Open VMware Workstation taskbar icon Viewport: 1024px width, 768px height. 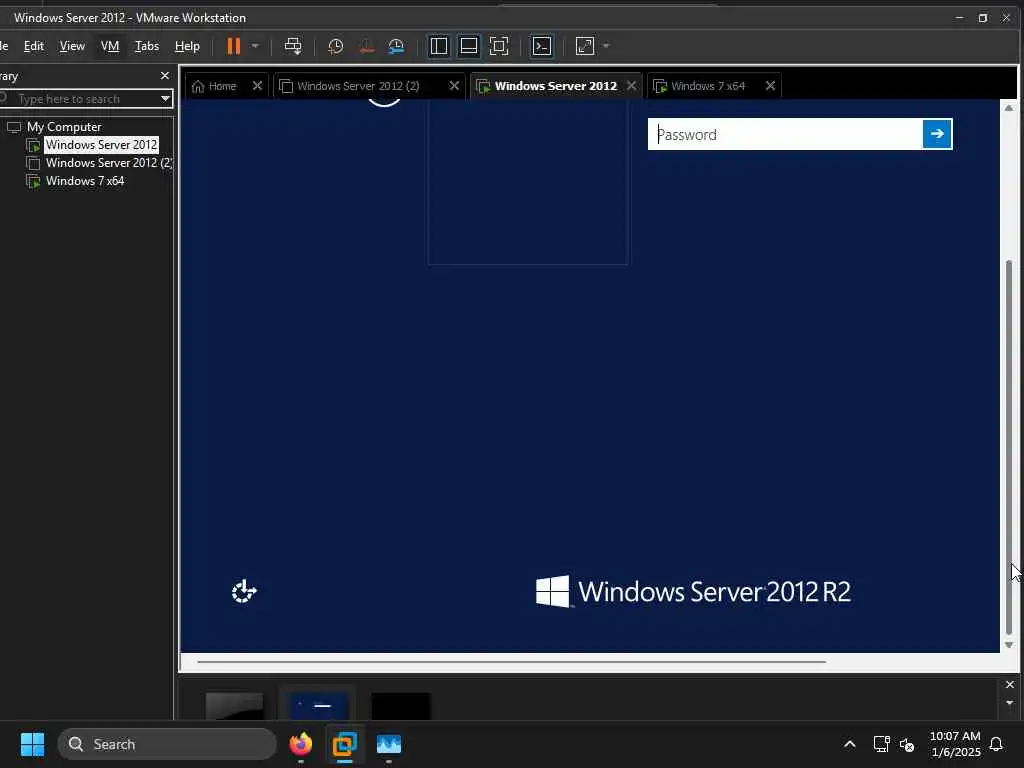[x=344, y=744]
